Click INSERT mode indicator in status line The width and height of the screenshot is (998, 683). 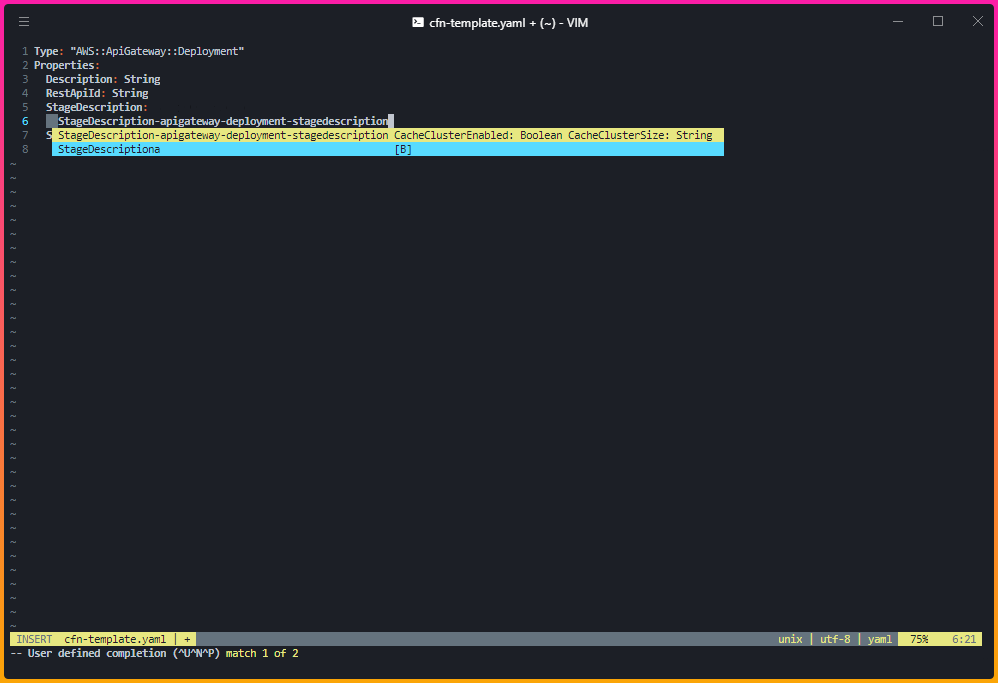click(34, 639)
